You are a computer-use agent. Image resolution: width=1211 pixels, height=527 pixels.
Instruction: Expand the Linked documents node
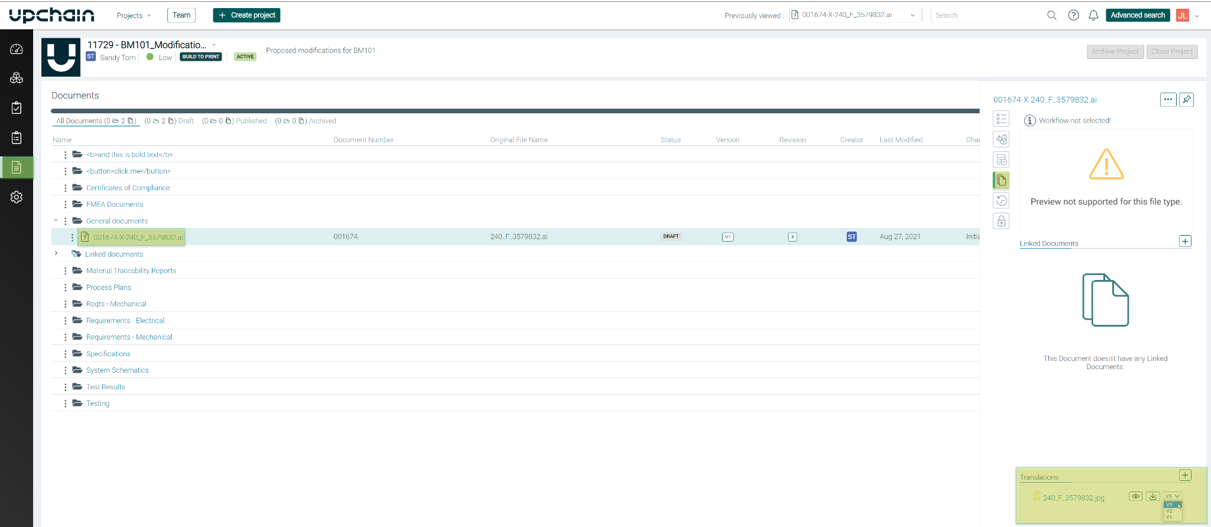pos(56,254)
